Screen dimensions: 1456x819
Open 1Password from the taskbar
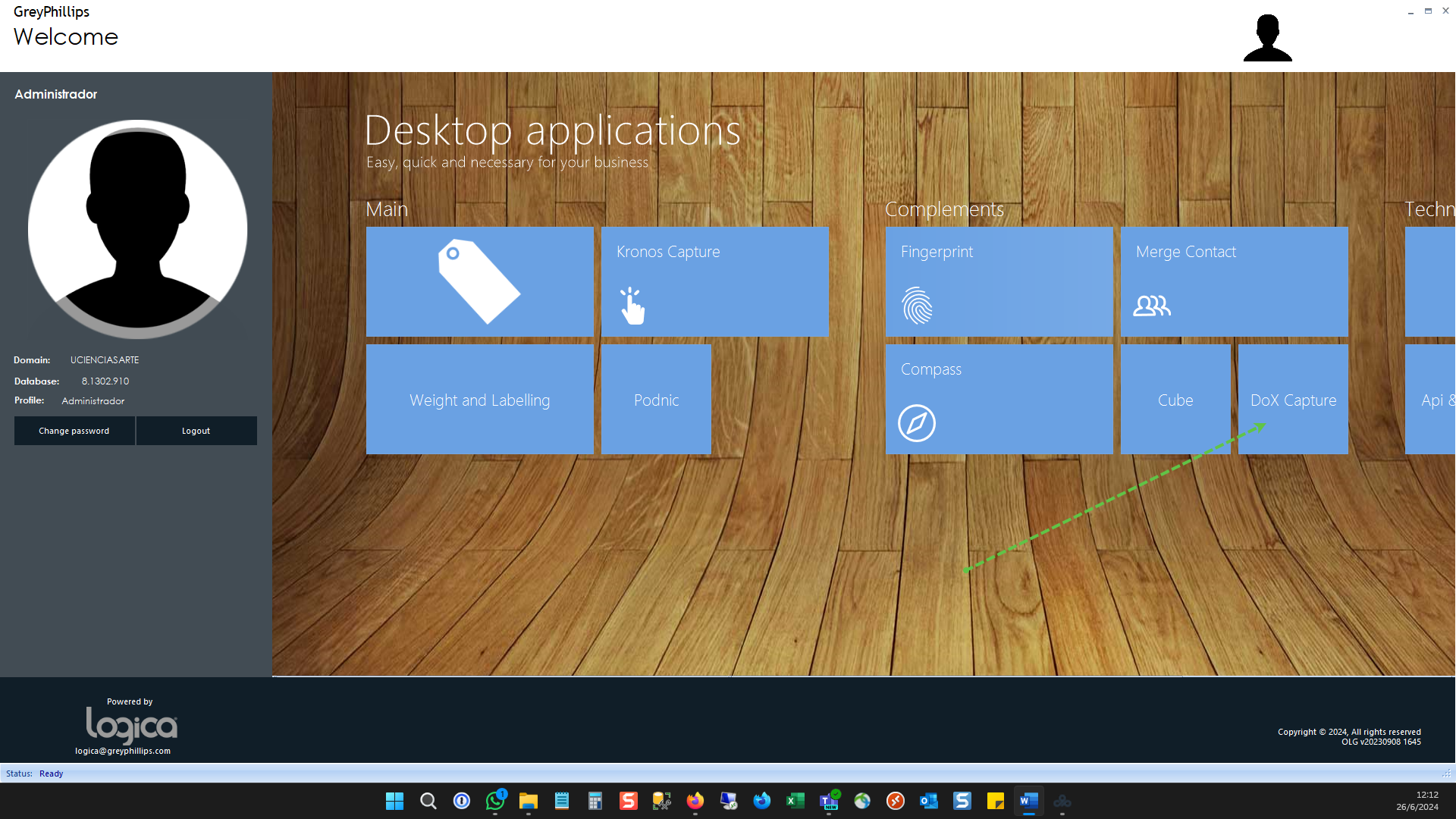coord(462,801)
